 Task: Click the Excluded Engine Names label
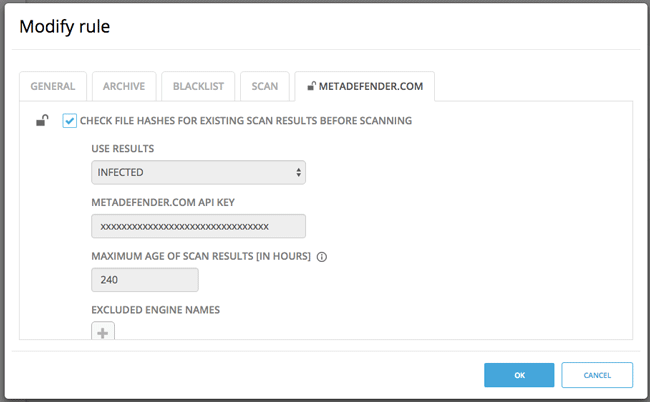click(155, 310)
